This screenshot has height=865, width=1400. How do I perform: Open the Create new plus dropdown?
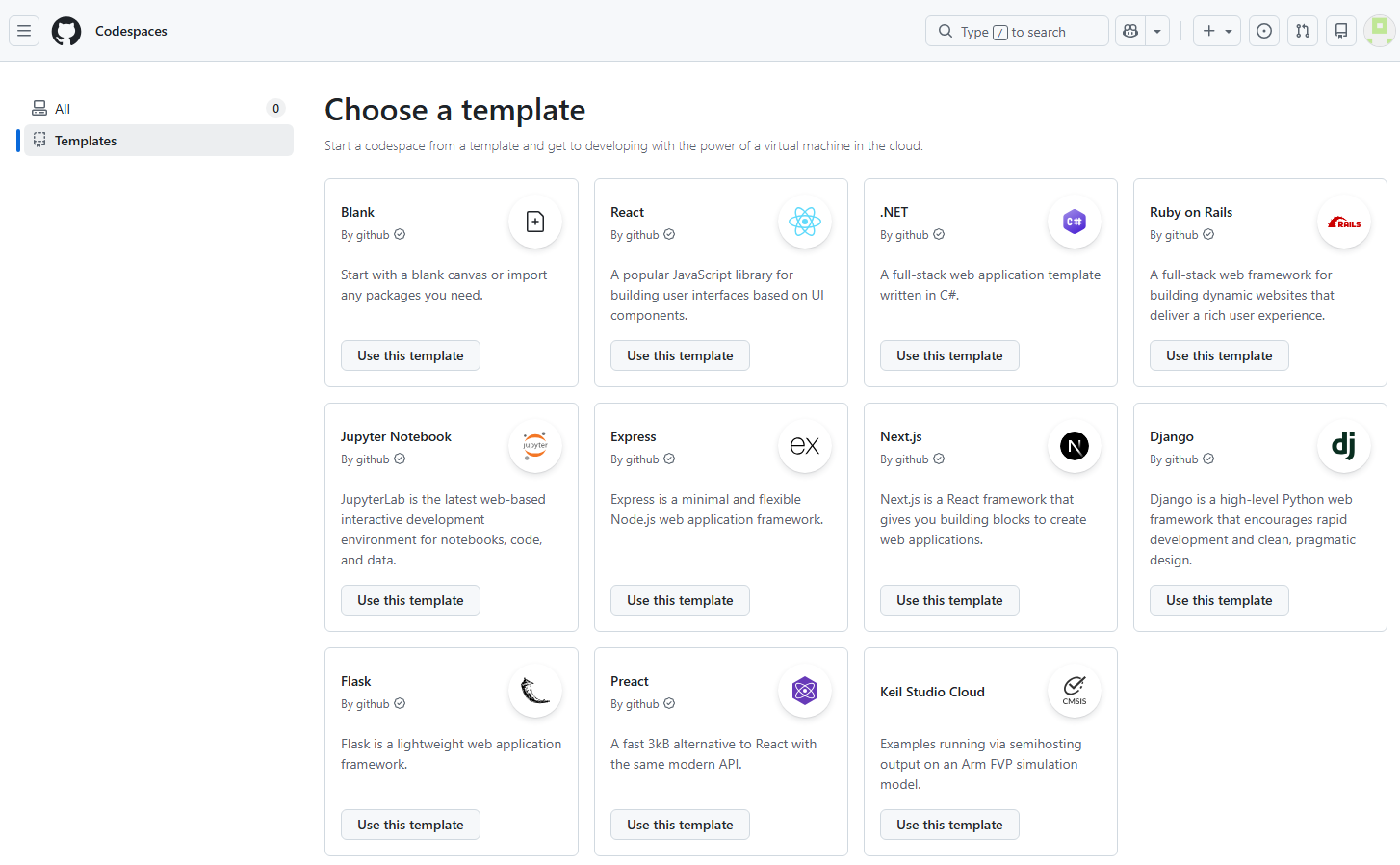[x=1217, y=31]
